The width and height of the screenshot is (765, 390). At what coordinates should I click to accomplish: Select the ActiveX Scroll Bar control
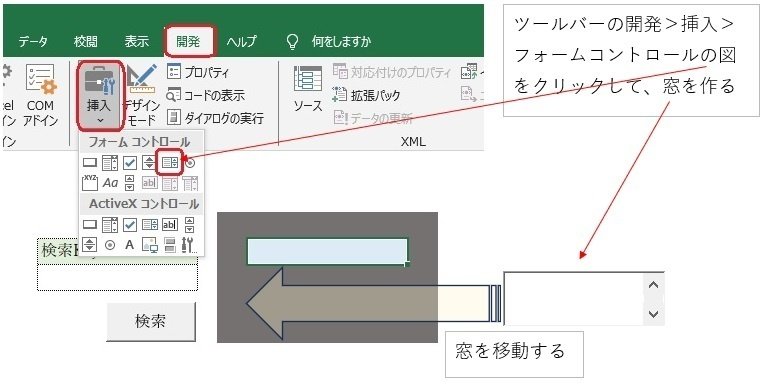(190, 225)
